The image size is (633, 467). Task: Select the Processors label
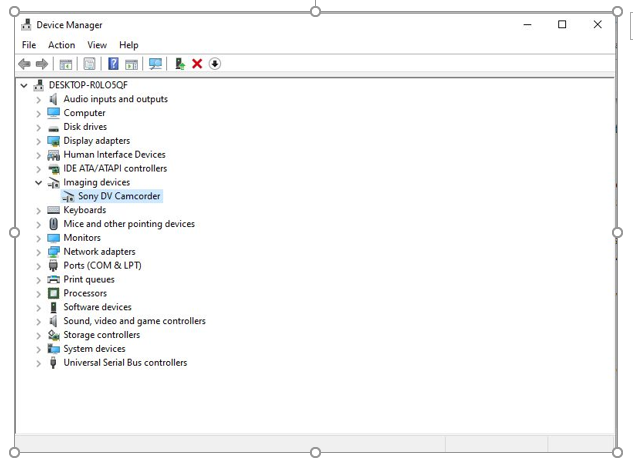[x=85, y=293]
